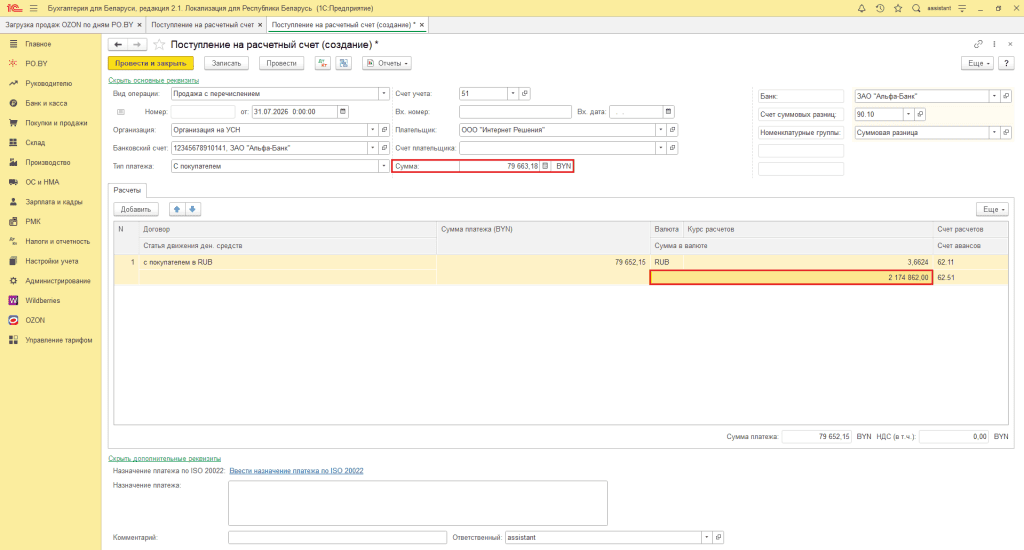This screenshot has width=1024, height=550.
Task: Show Дт/Кт postings icon
Action: (323, 63)
